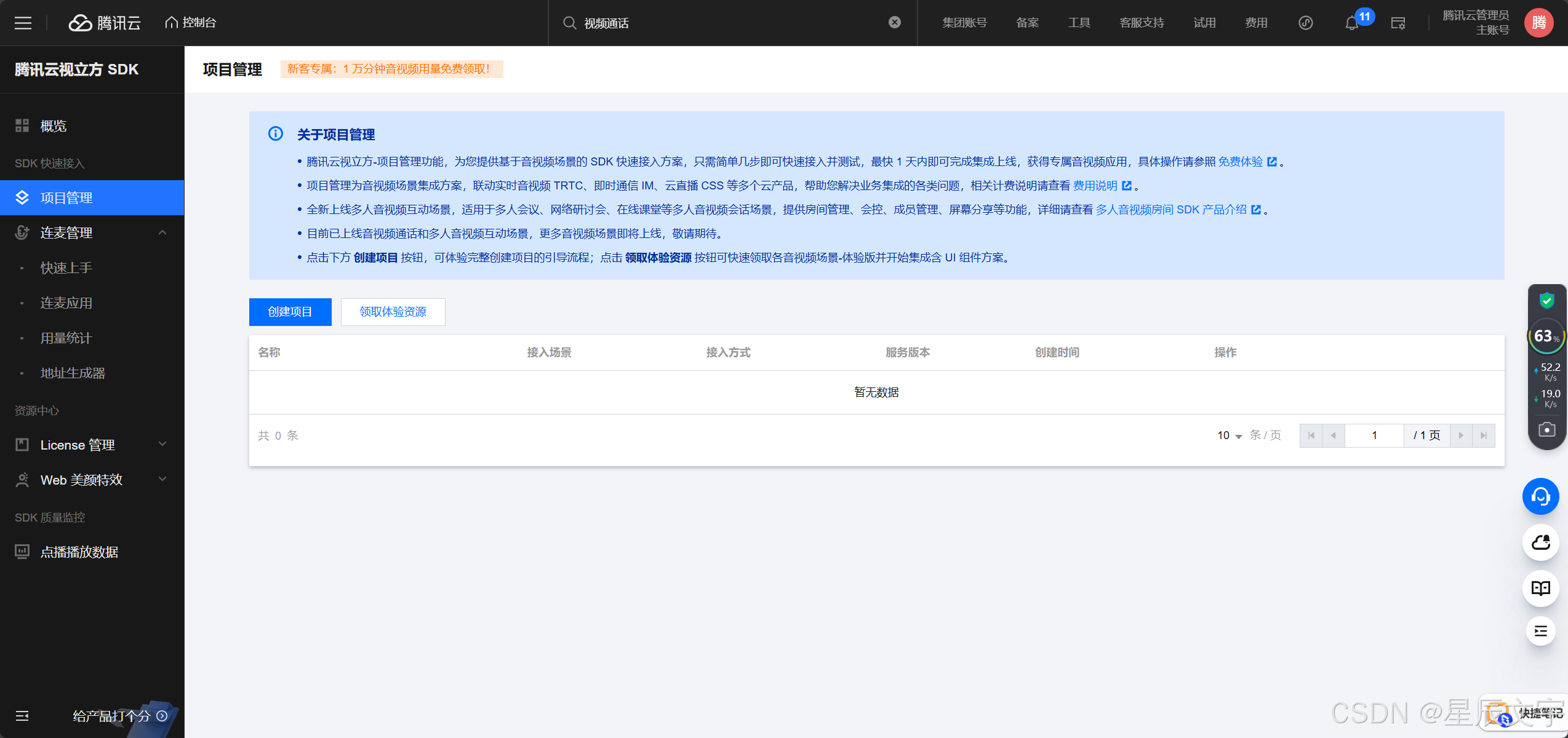The height and width of the screenshot is (738, 1568).
Task: Open the 费用说明 link
Action: pyautogui.click(x=1095, y=186)
